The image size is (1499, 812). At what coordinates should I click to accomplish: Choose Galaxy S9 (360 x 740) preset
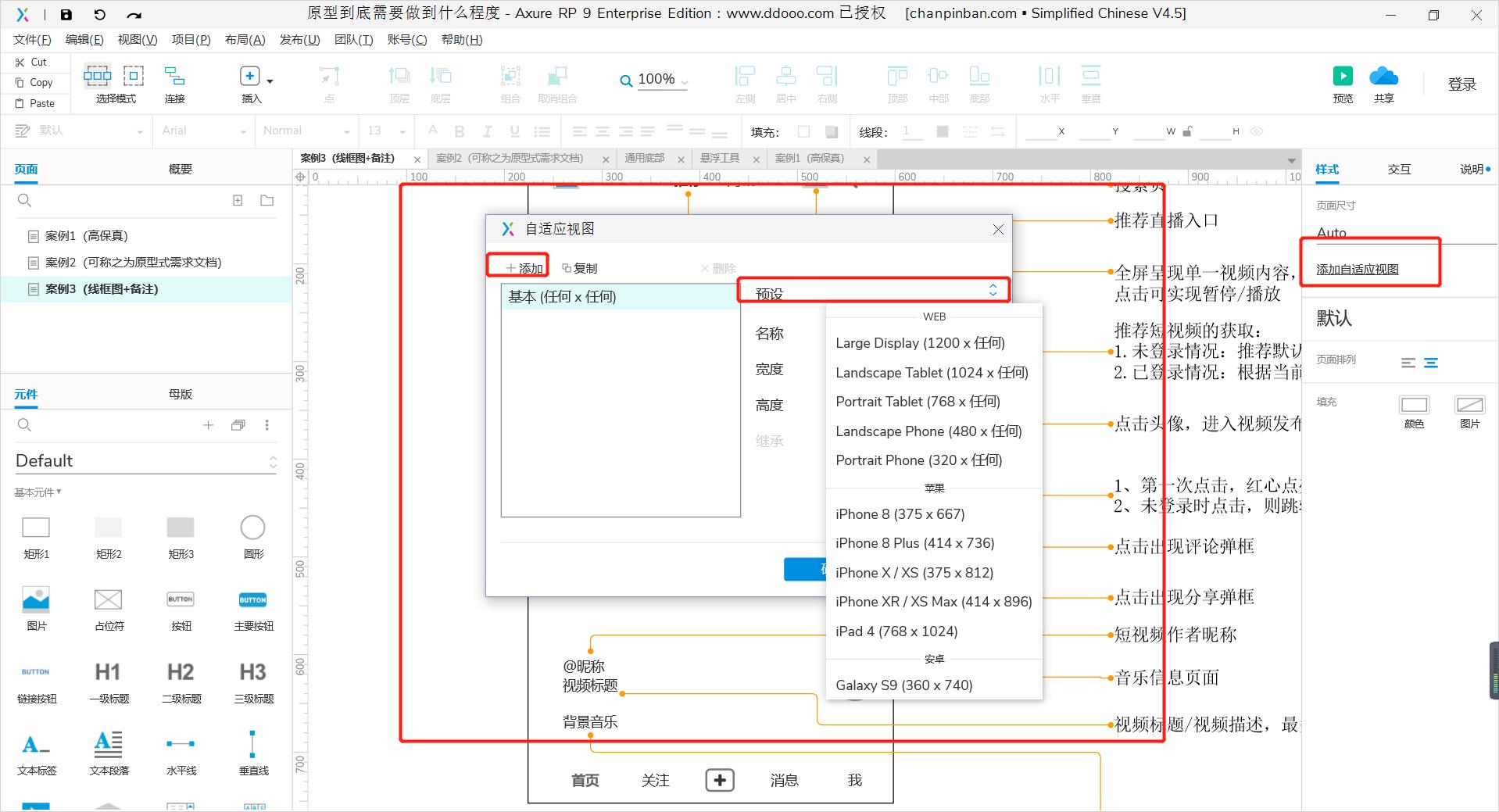[903, 685]
